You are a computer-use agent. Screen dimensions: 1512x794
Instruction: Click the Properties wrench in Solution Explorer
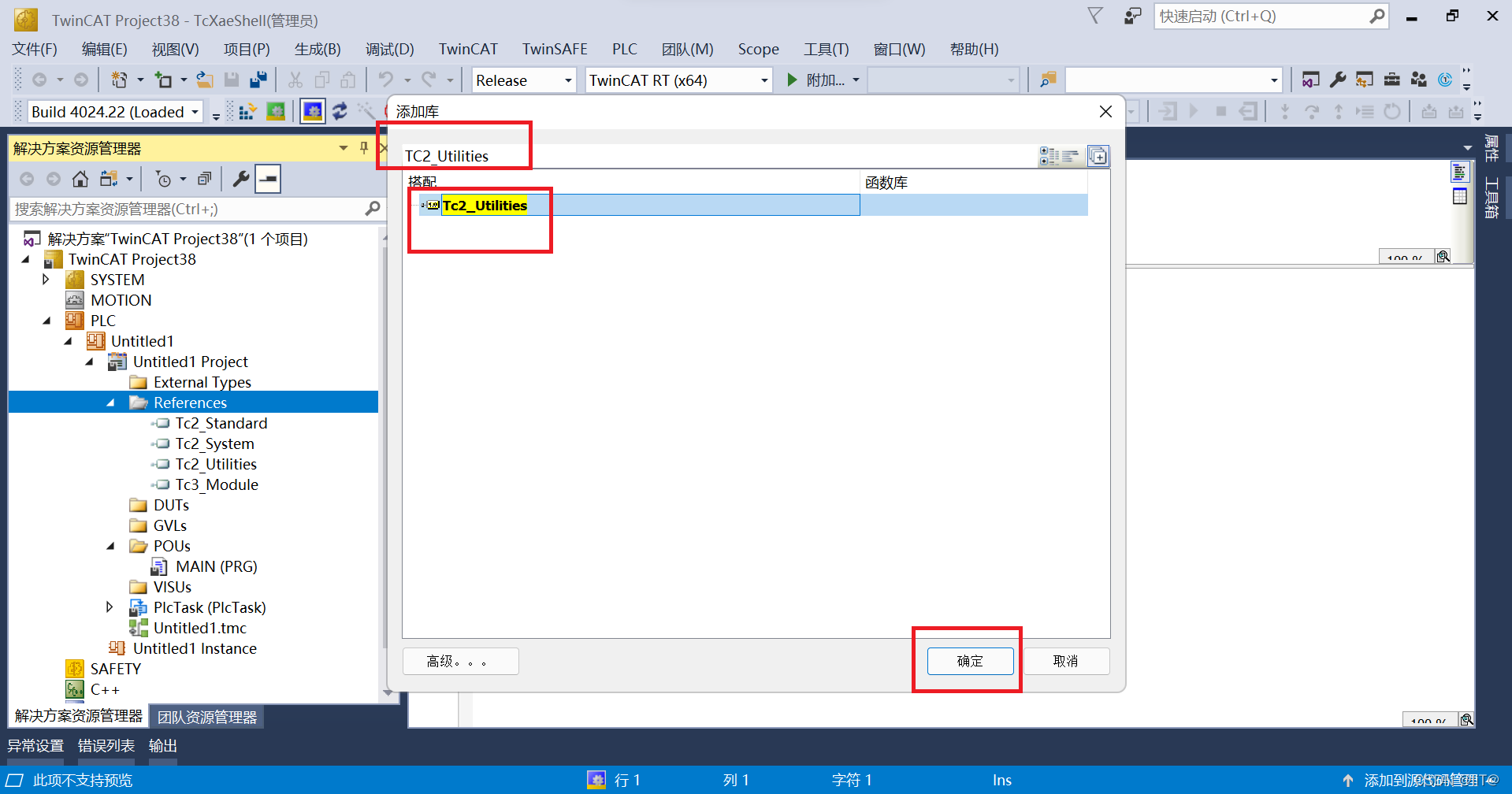pos(241,180)
